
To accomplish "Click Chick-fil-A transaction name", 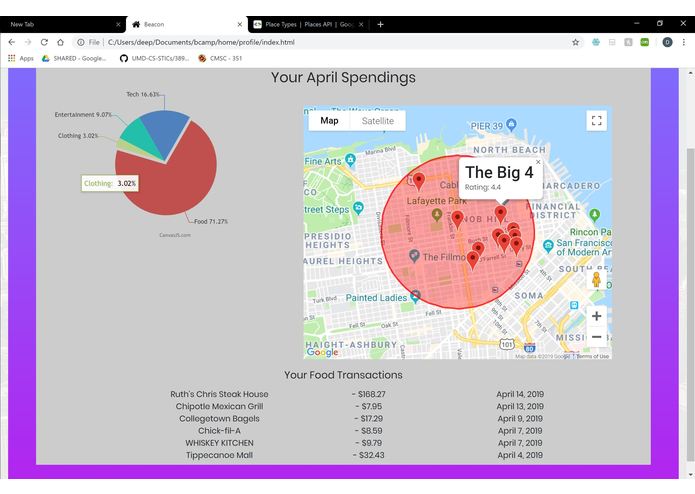I will click(x=219, y=431).
